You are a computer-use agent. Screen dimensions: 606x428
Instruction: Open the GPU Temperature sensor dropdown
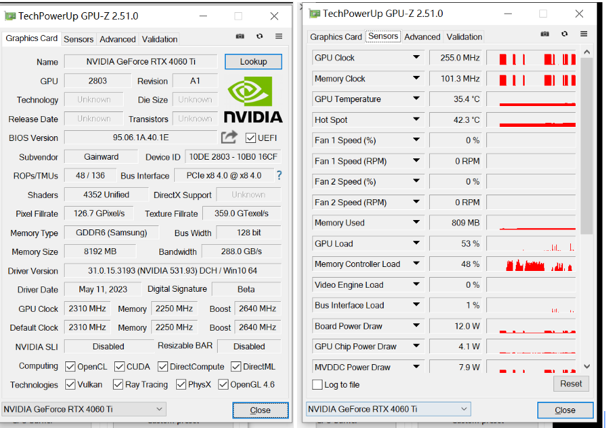[416, 99]
